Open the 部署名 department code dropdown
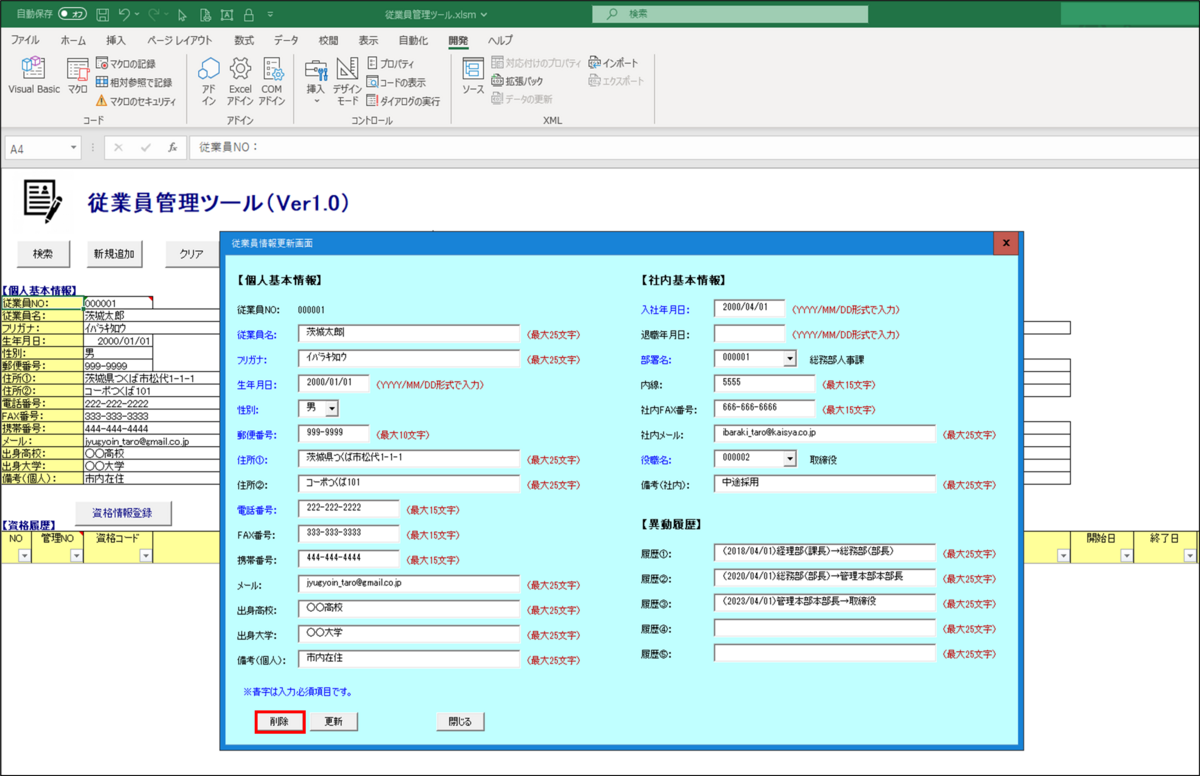1200x776 pixels. pyautogui.click(x=790, y=357)
